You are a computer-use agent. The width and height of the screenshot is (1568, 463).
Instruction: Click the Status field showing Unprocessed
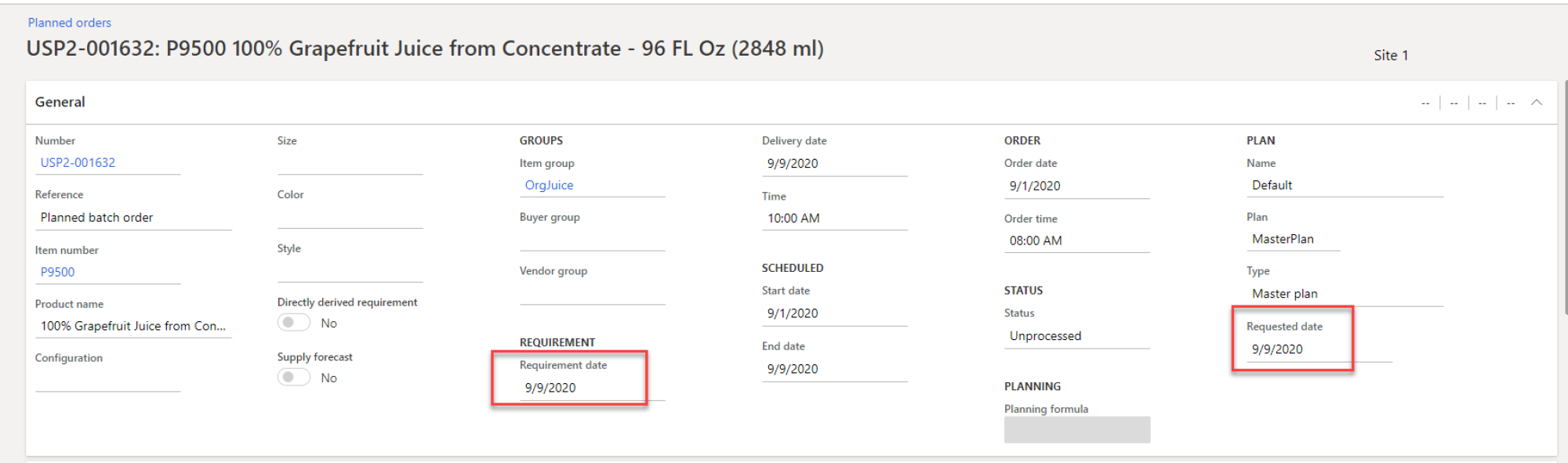[1077, 336]
